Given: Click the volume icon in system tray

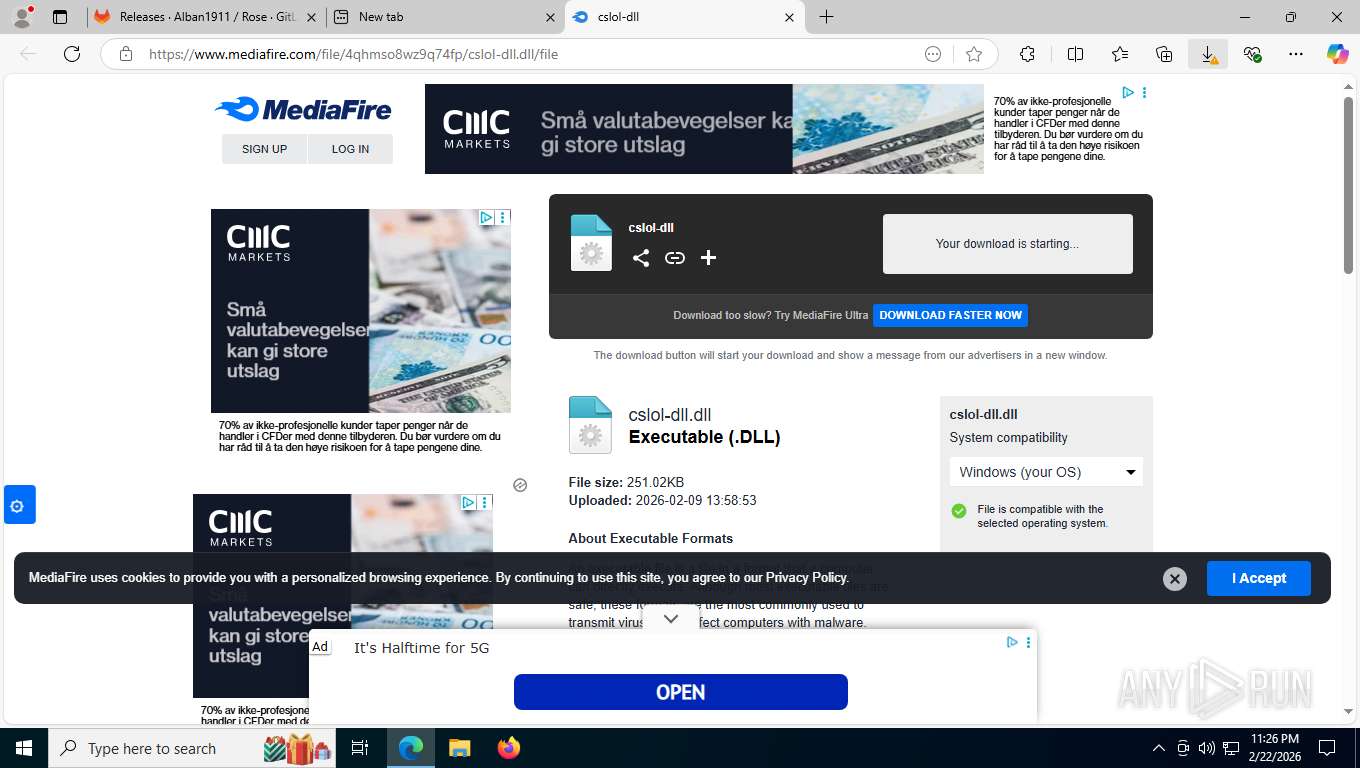Looking at the screenshot, I should 1206,748.
